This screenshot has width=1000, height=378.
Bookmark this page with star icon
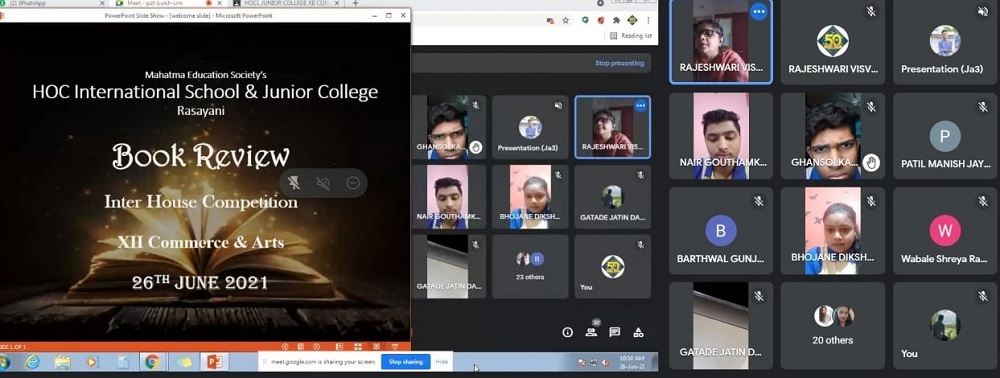tap(566, 20)
